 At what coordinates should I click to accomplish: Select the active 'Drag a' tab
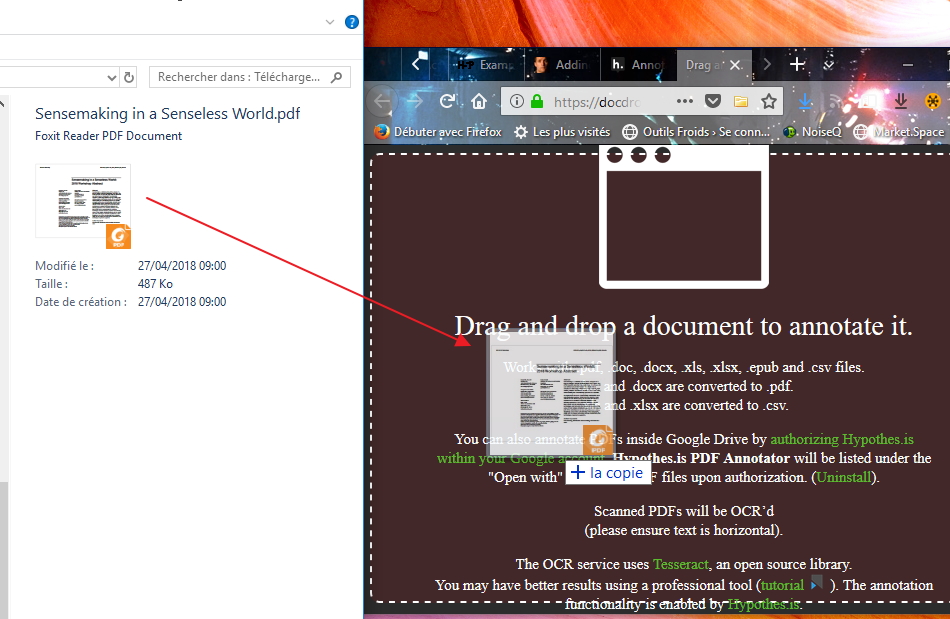[x=704, y=64]
